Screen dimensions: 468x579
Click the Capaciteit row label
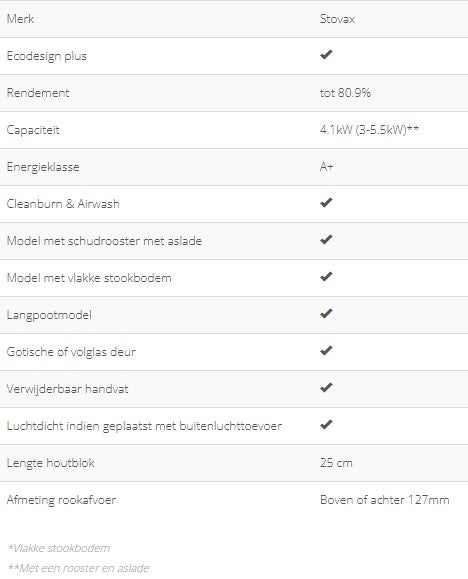pyautogui.click(x=33, y=130)
